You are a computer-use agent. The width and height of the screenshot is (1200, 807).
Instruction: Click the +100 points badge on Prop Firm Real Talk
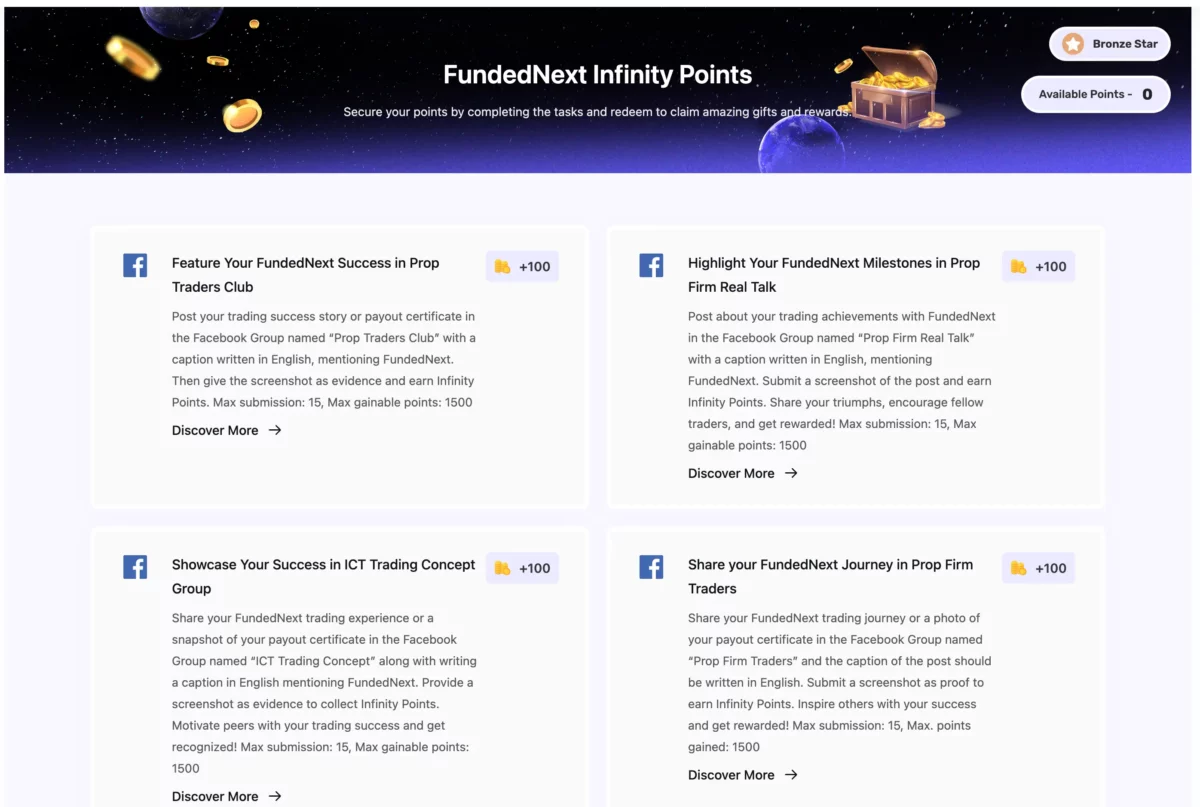(x=1038, y=266)
